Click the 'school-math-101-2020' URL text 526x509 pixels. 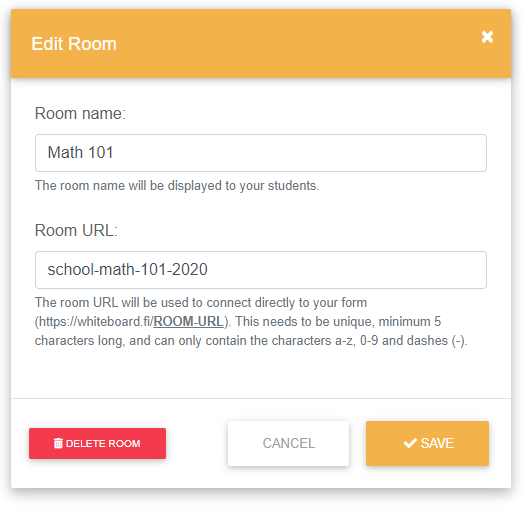(x=127, y=269)
